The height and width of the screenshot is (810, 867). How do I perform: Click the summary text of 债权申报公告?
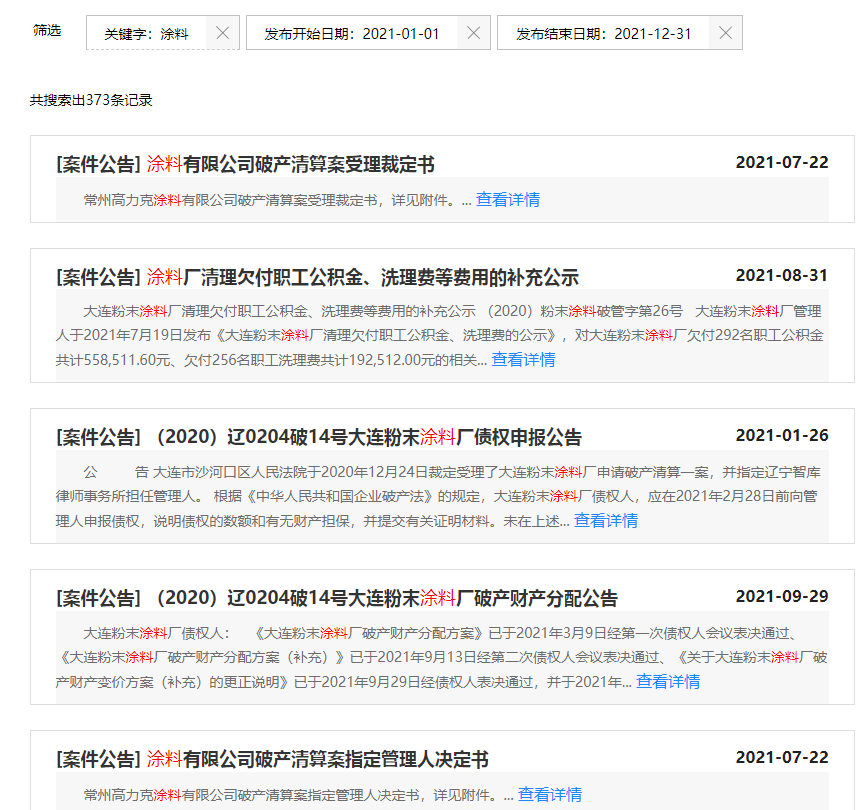click(440, 496)
